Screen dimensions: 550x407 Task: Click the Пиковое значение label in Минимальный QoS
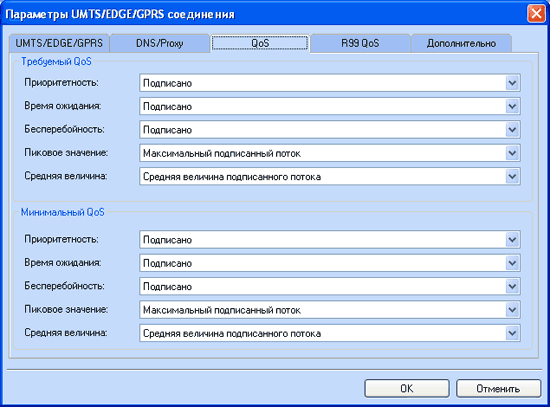pyautogui.click(x=66, y=309)
